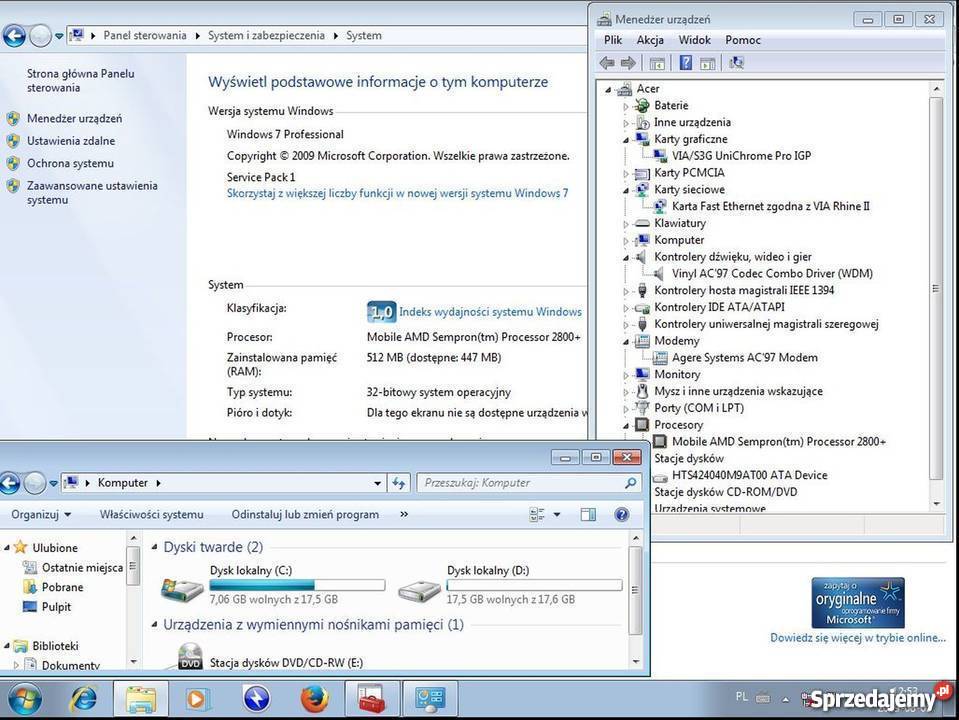Click the refresh button beside the Komputer address bar
959x720 pixels.
(399, 483)
